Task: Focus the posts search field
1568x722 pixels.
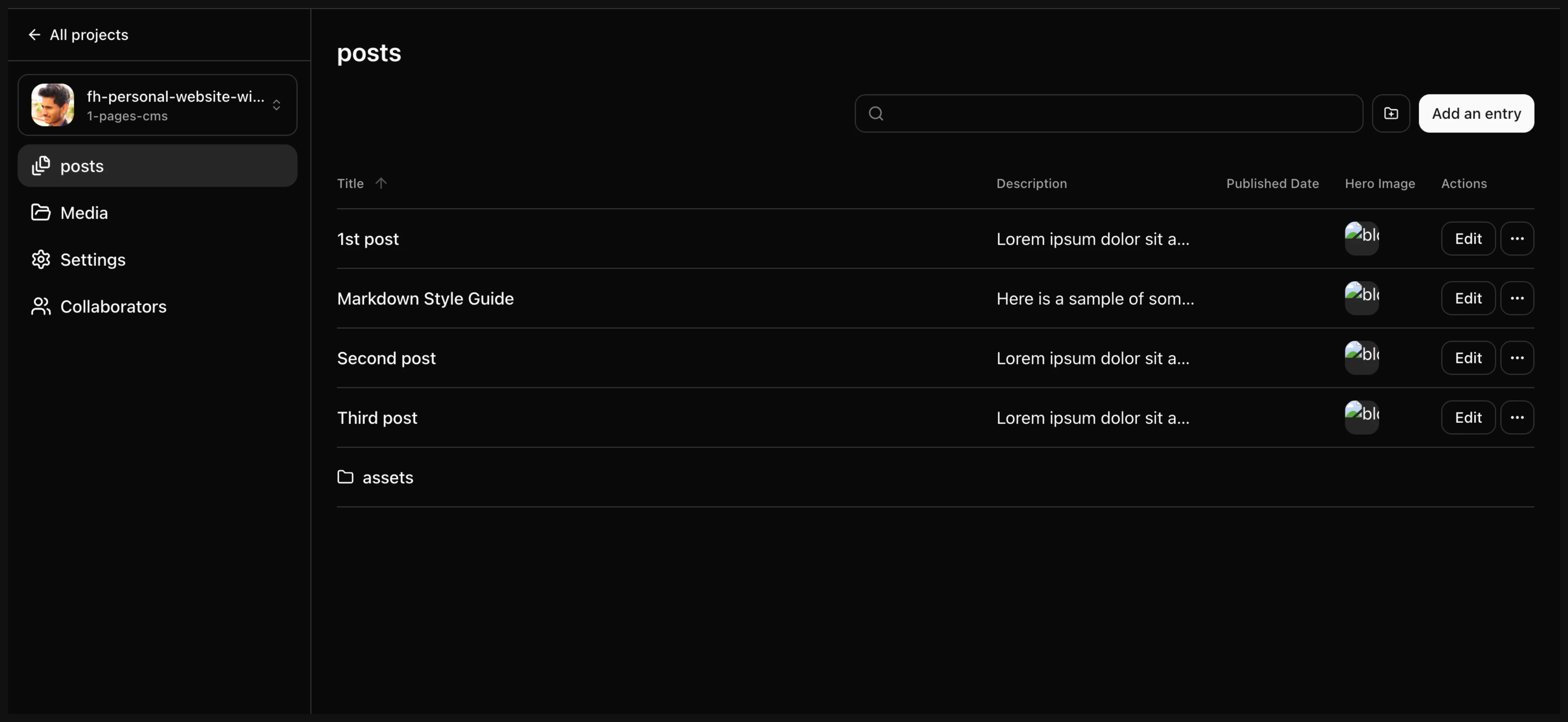Action: [x=1120, y=113]
